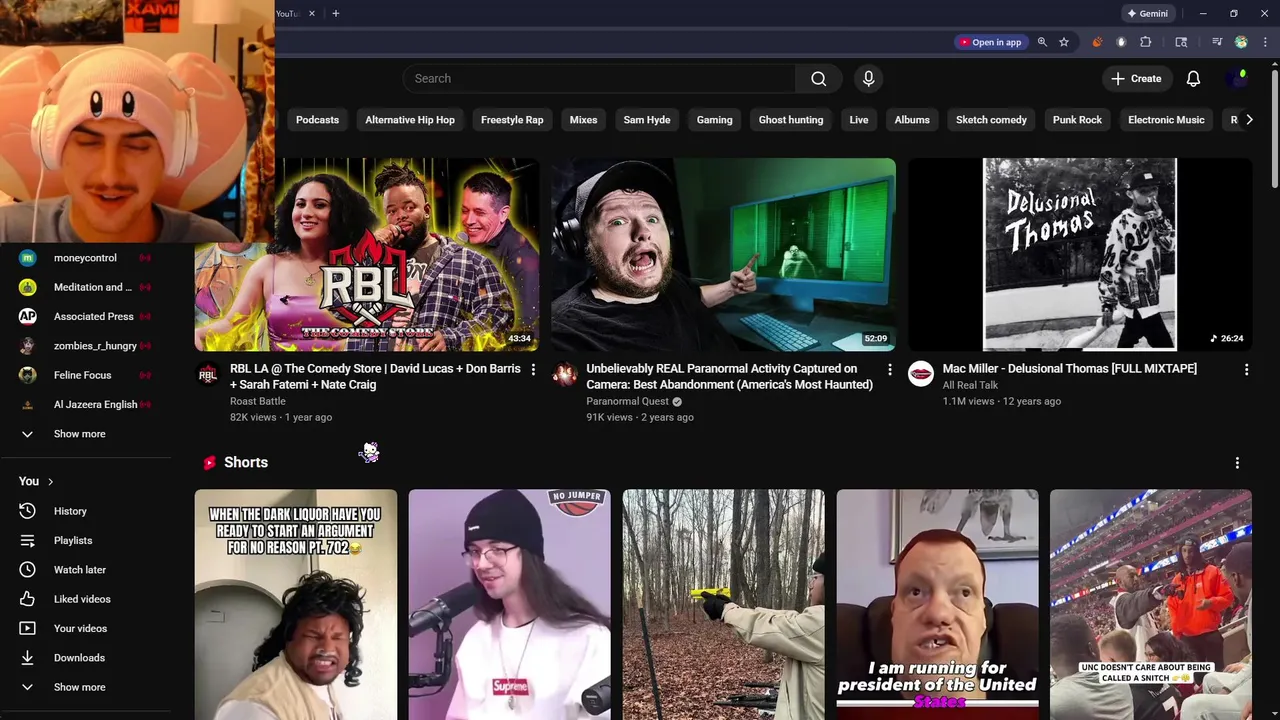Image resolution: width=1280 pixels, height=720 pixels.
Task: Click the Open in app button
Action: [990, 42]
